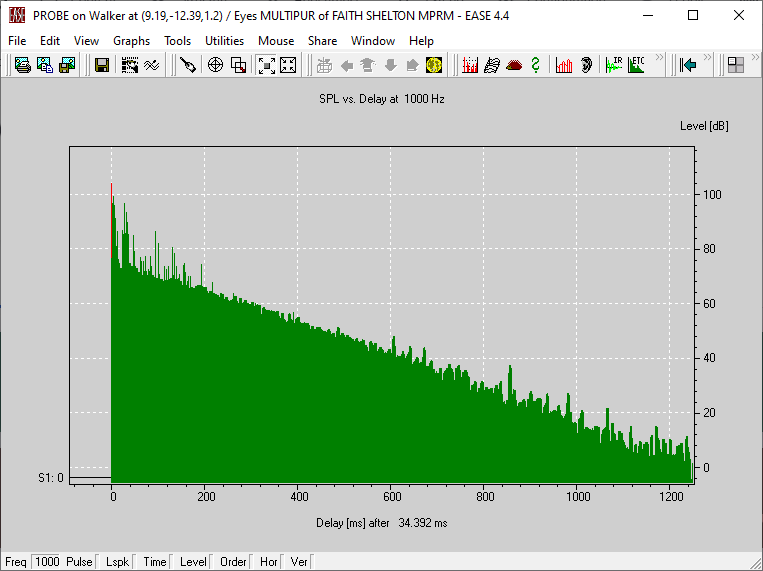Open the Share menu
The image size is (763, 571).
(x=322, y=41)
